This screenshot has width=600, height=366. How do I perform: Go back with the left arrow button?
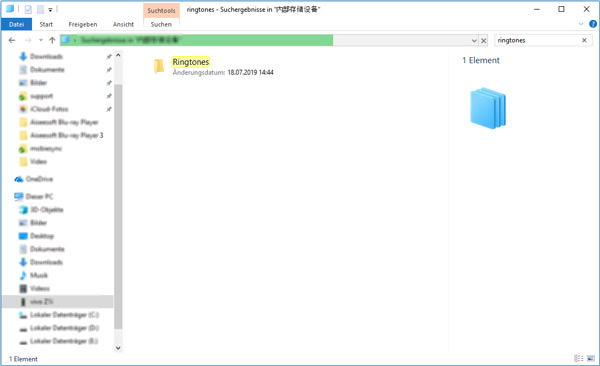(12, 40)
